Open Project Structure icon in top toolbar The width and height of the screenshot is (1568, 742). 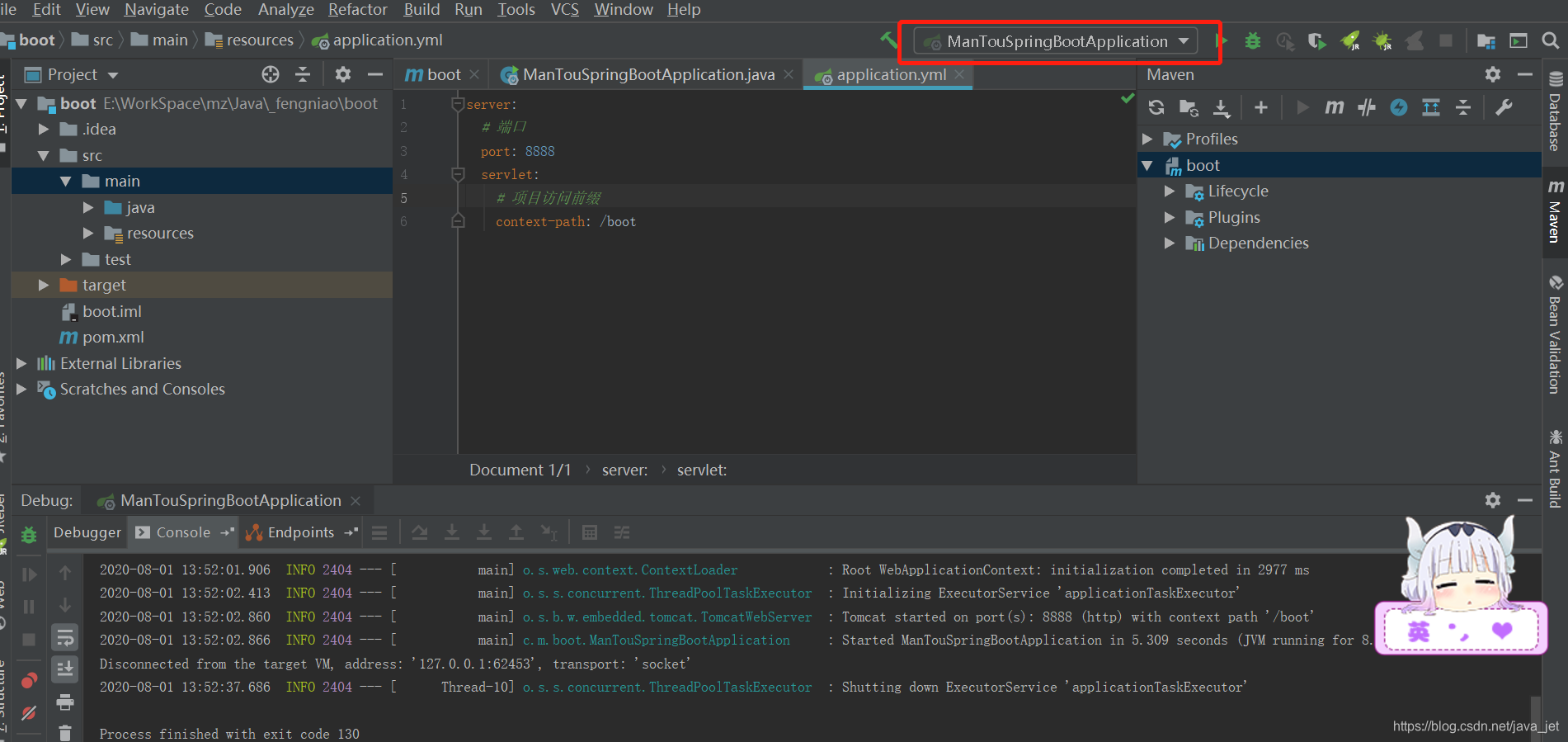(1486, 40)
